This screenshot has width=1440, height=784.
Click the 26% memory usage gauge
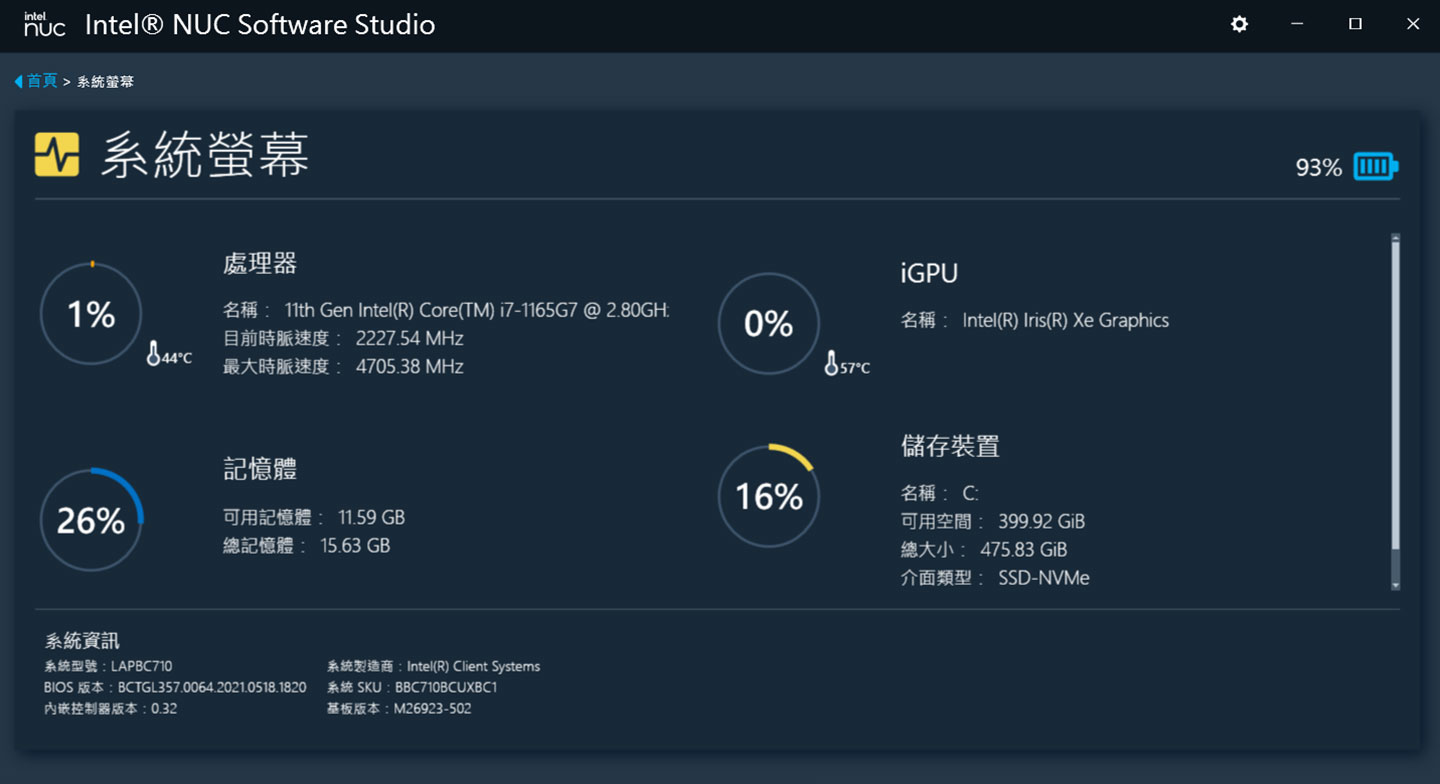coord(91,520)
